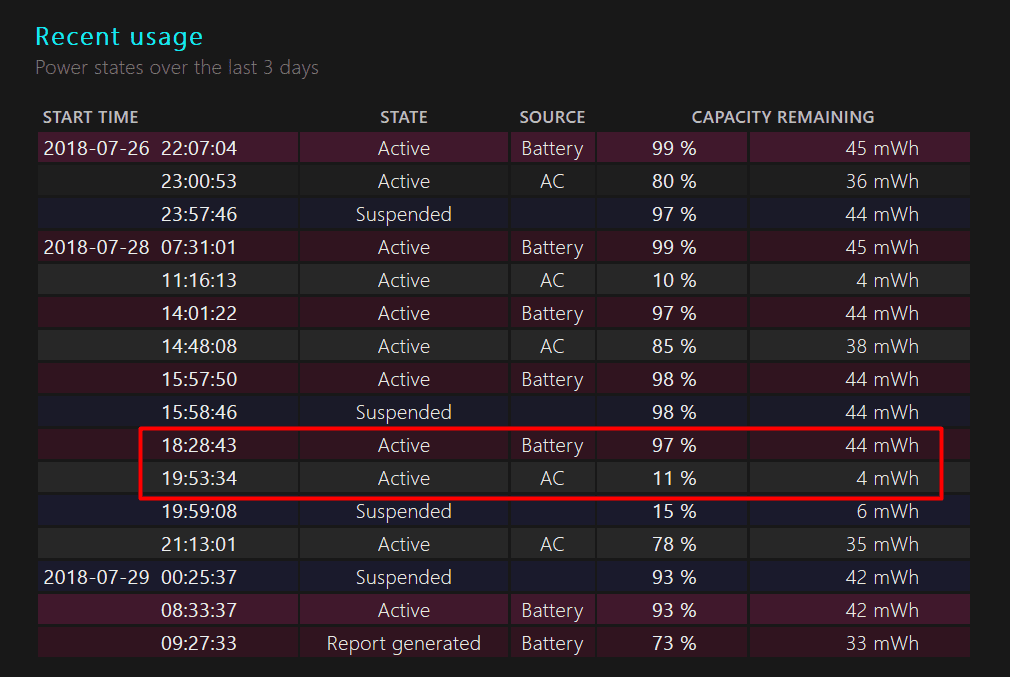Select the 38 mWh capacity cell

click(882, 346)
